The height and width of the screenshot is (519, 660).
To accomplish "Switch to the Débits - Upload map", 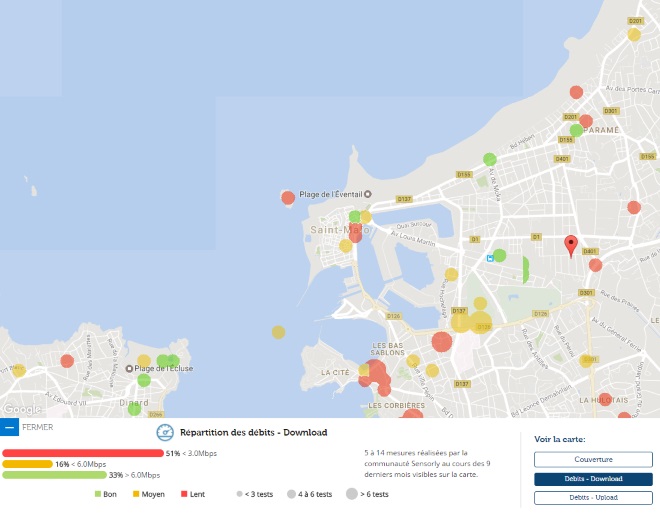I will tap(593, 498).
